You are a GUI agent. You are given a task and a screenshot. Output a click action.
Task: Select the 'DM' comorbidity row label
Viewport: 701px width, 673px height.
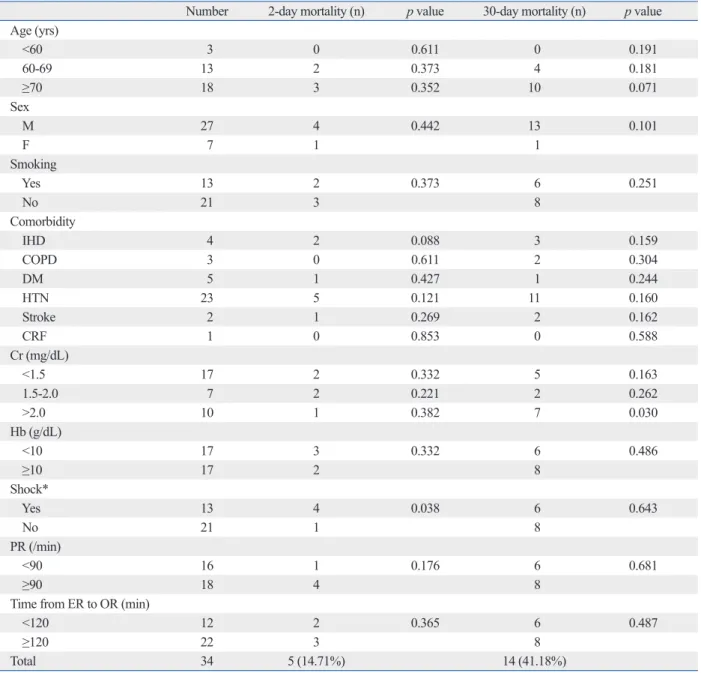(33, 279)
